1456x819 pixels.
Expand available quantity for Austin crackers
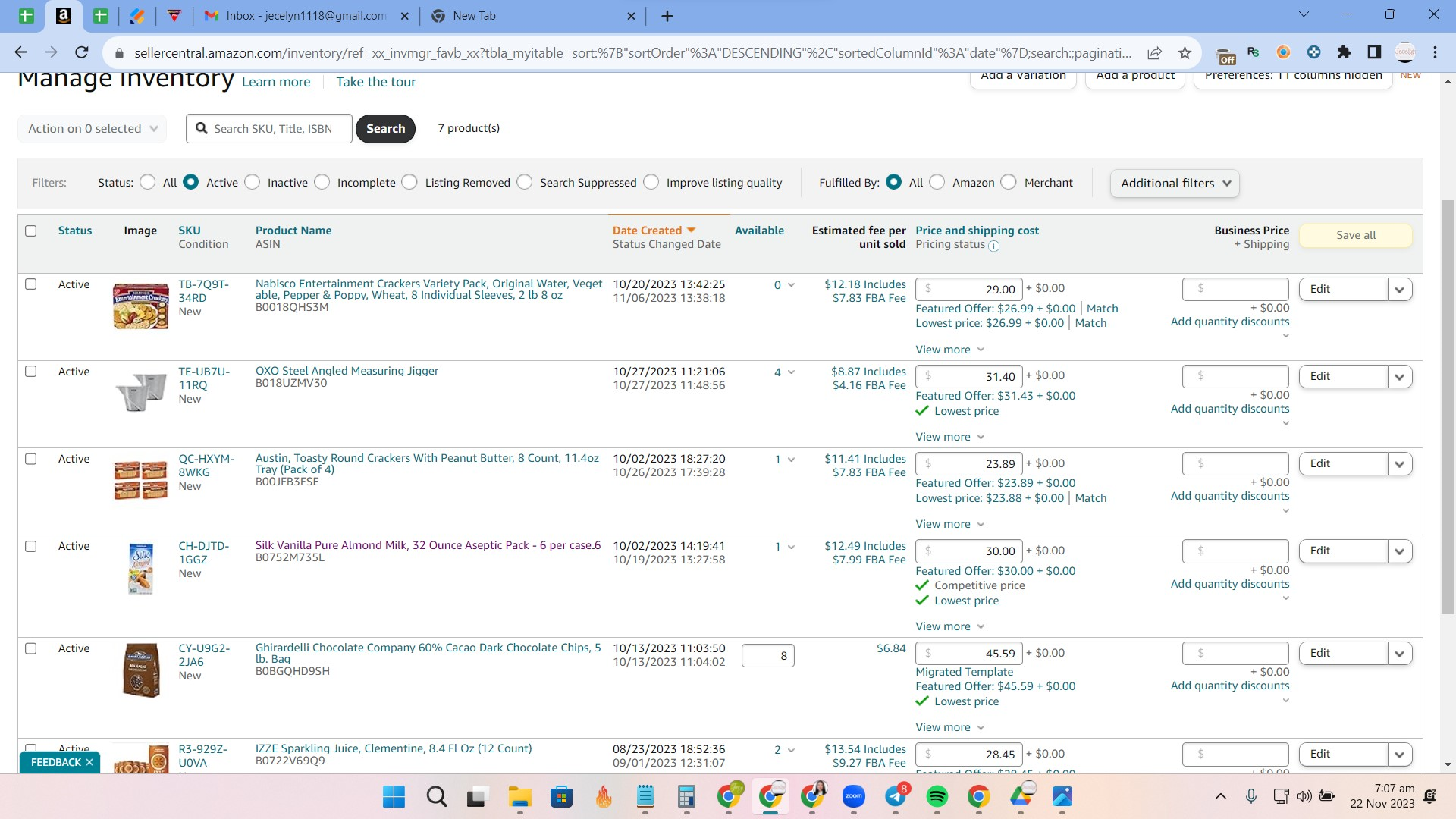click(x=791, y=460)
